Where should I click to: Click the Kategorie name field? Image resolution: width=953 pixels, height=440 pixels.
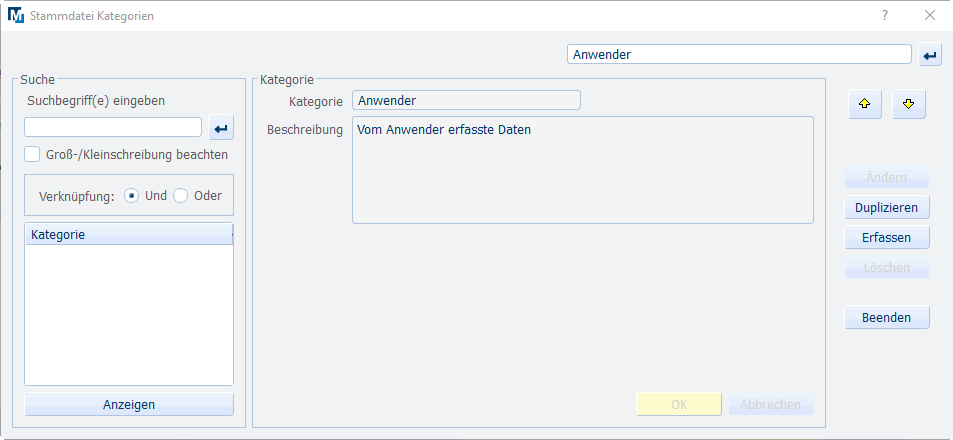(466, 100)
